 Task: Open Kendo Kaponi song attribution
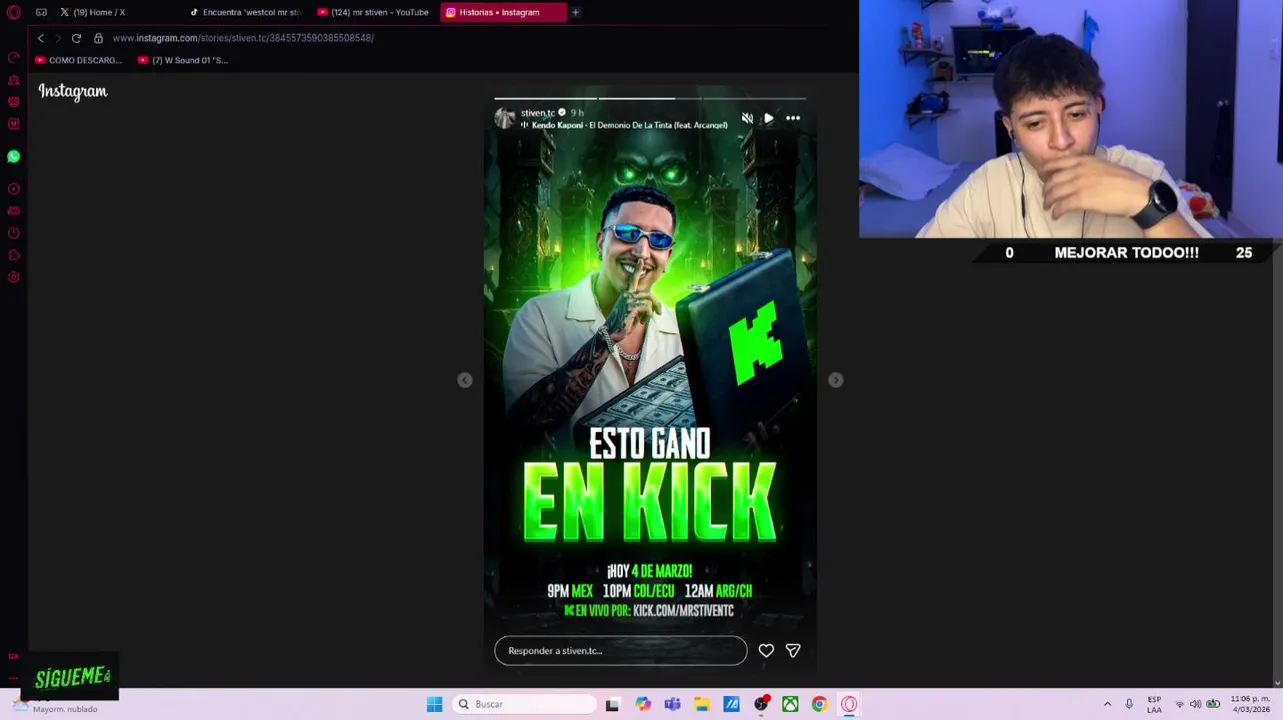click(x=629, y=125)
